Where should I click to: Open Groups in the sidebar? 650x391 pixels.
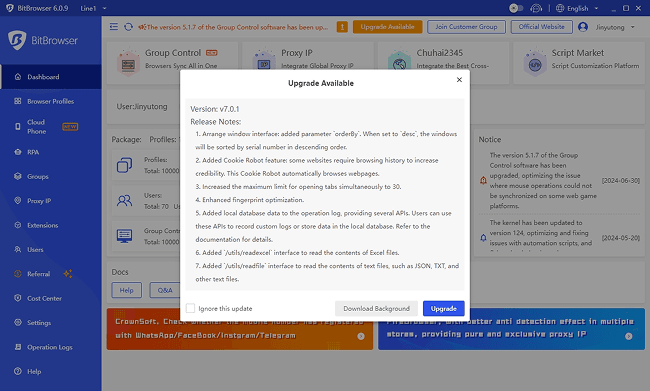coord(51,176)
